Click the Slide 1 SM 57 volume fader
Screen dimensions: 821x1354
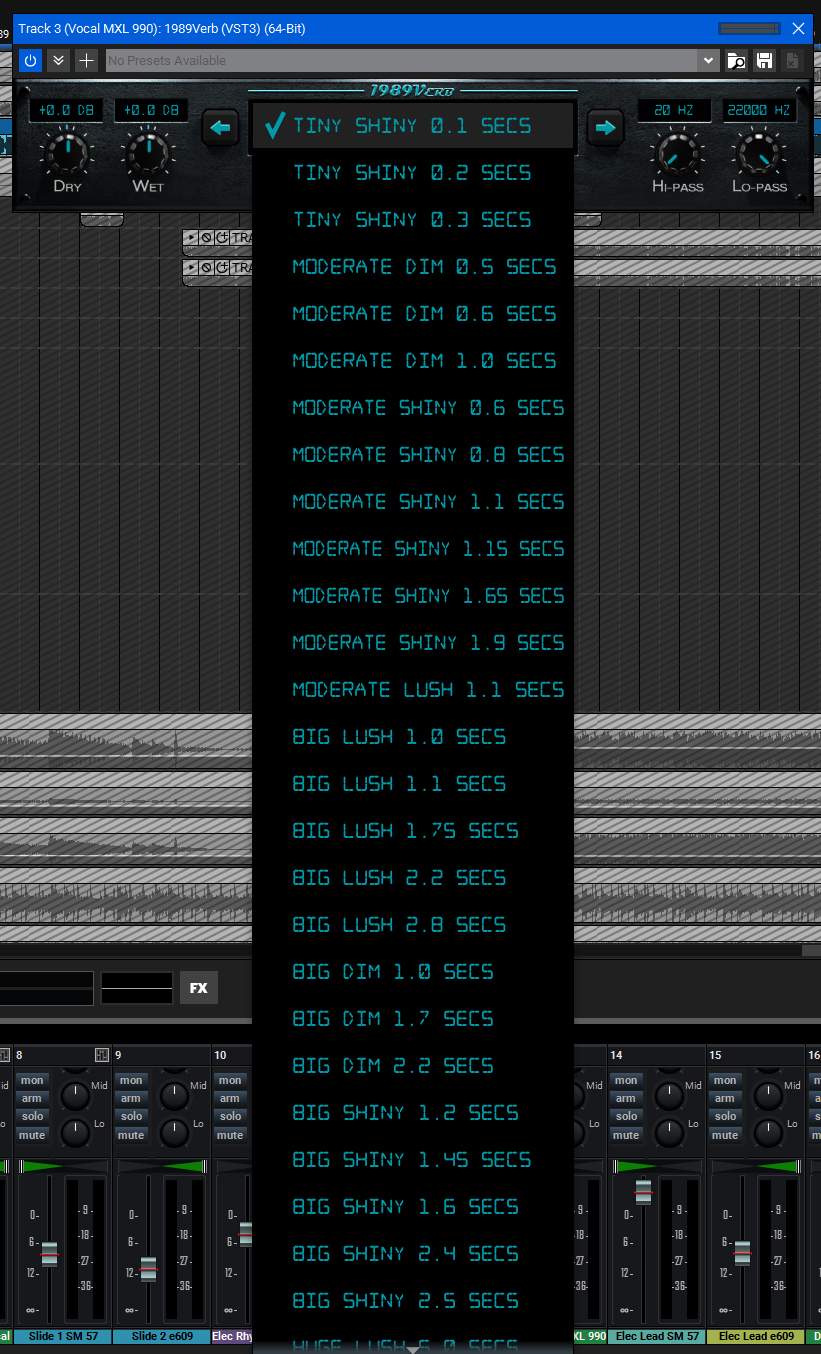pyautogui.click(x=49, y=1254)
